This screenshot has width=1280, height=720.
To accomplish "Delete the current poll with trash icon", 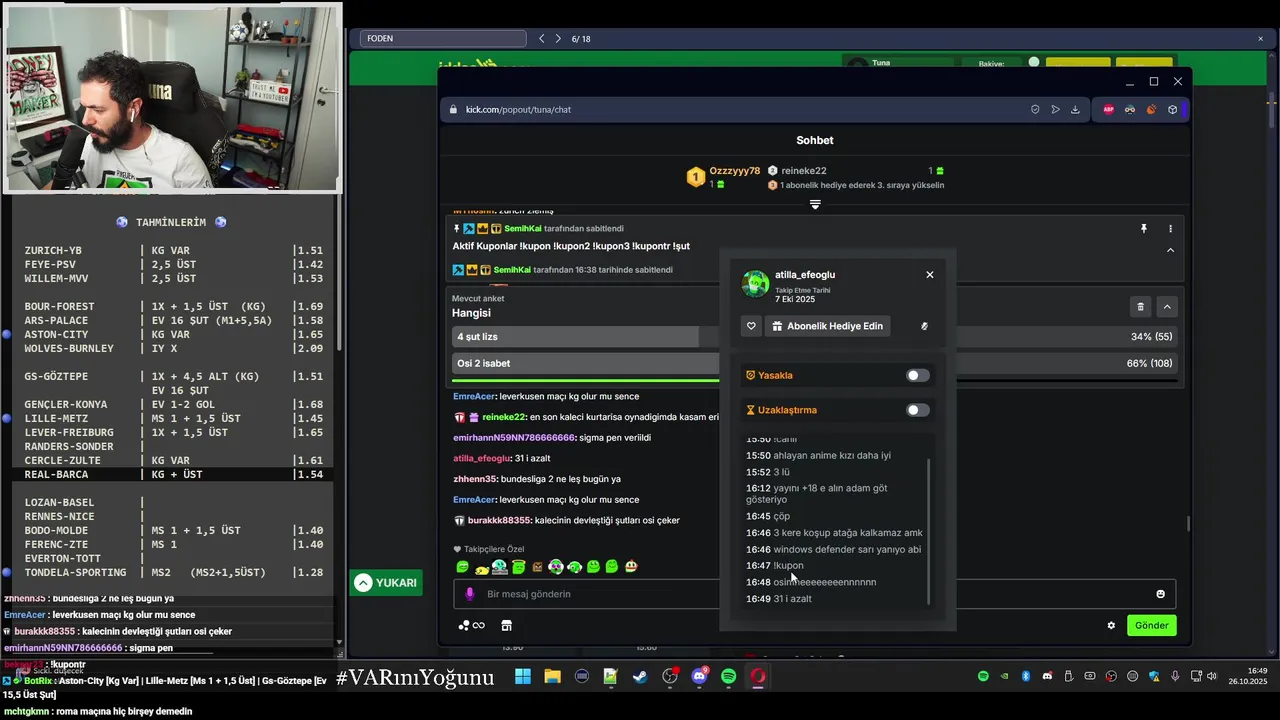I will pos(1140,307).
